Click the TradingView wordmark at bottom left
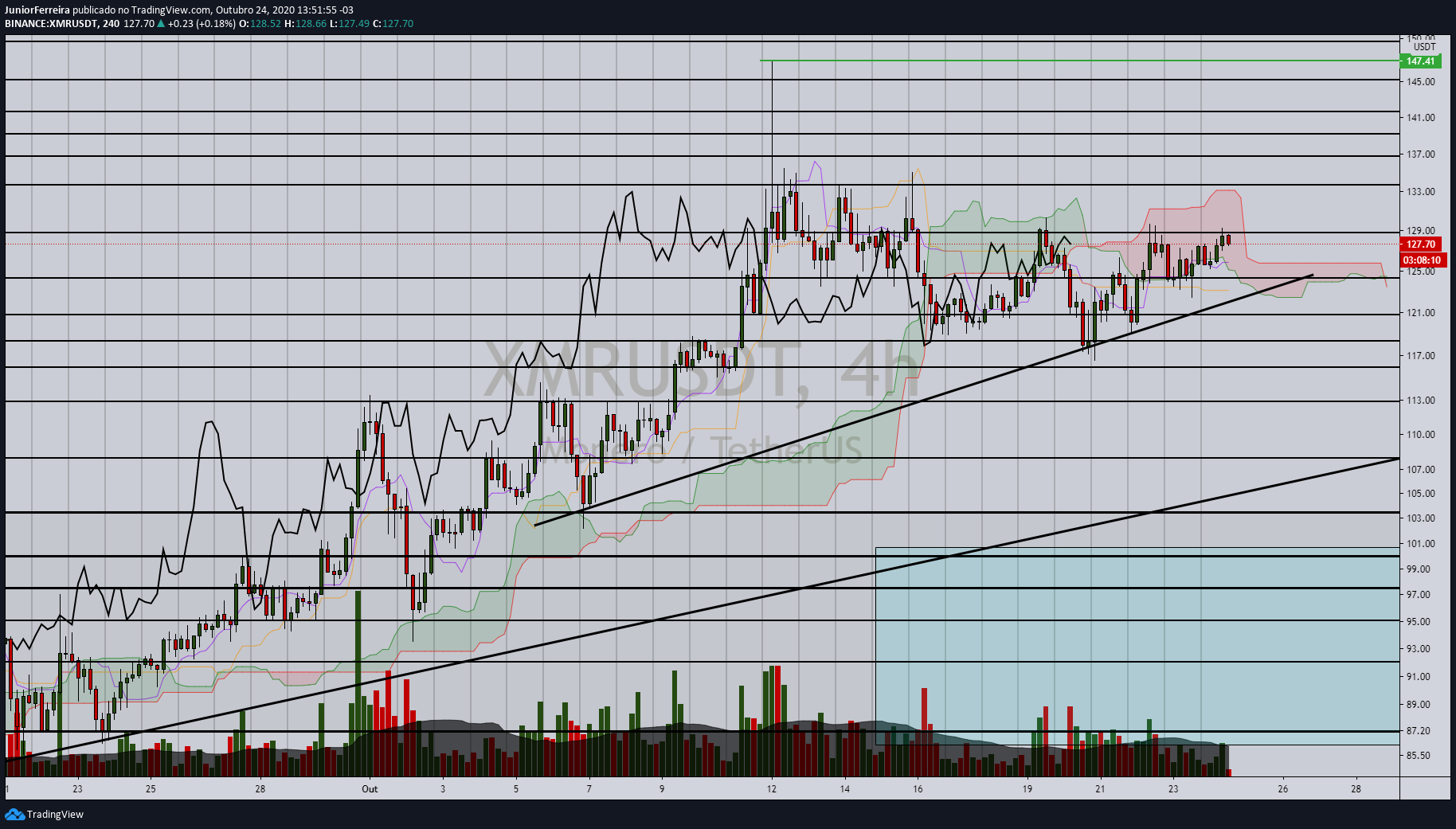This screenshot has height=829, width=1456. pyautogui.click(x=55, y=814)
